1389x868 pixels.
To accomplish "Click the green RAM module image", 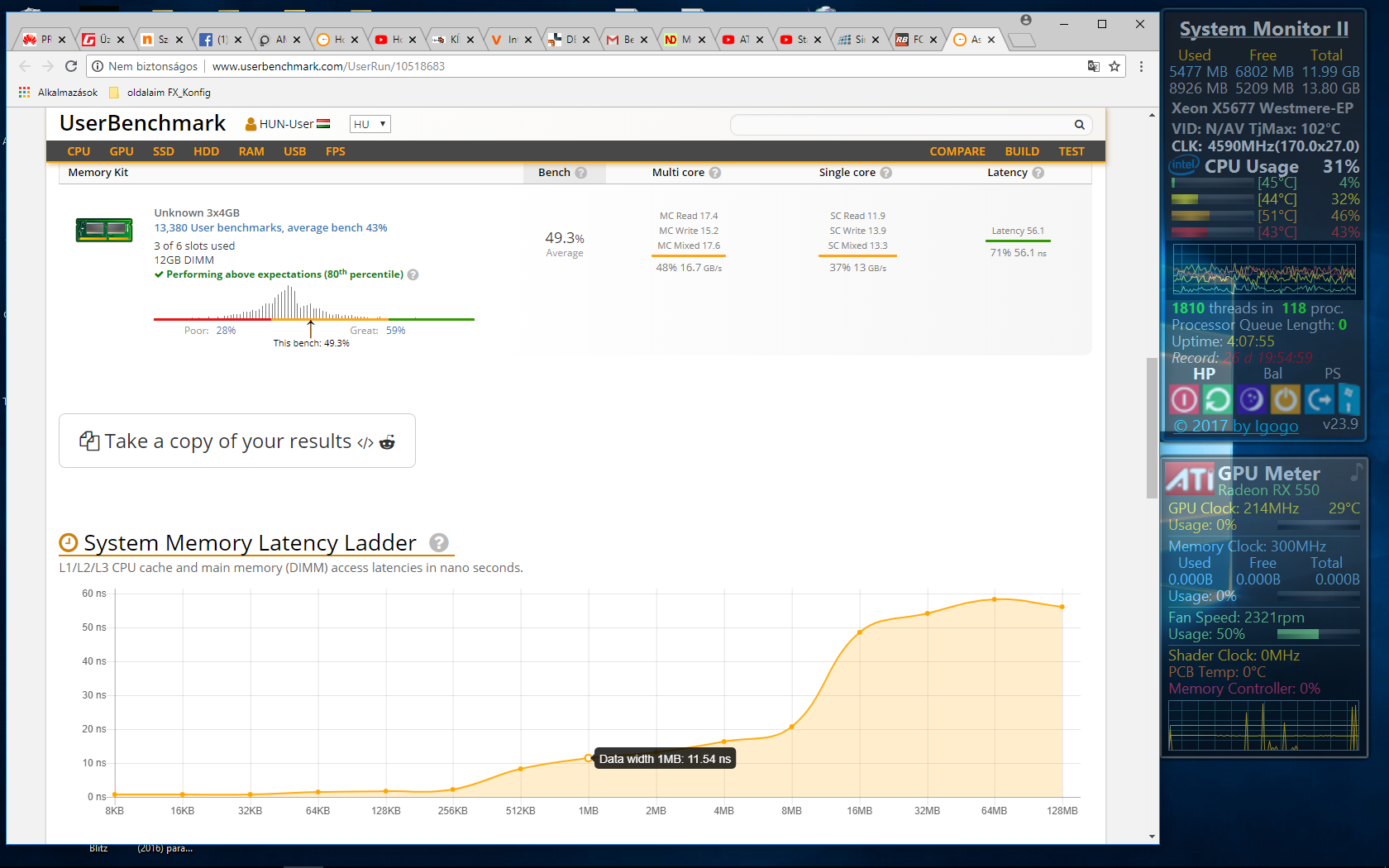I will pyautogui.click(x=104, y=230).
